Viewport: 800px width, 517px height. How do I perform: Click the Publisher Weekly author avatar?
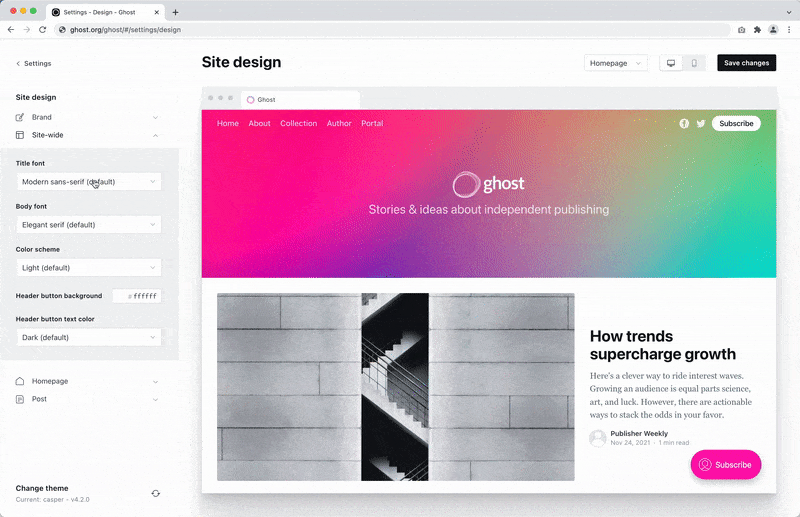pos(597,438)
